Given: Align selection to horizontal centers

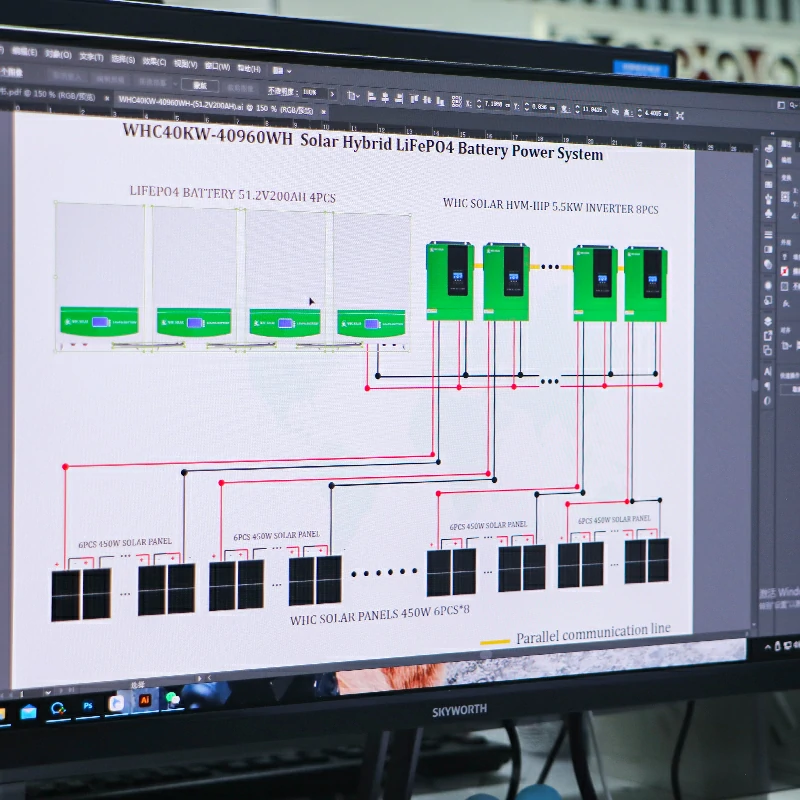Looking at the screenshot, I should coord(386,97).
